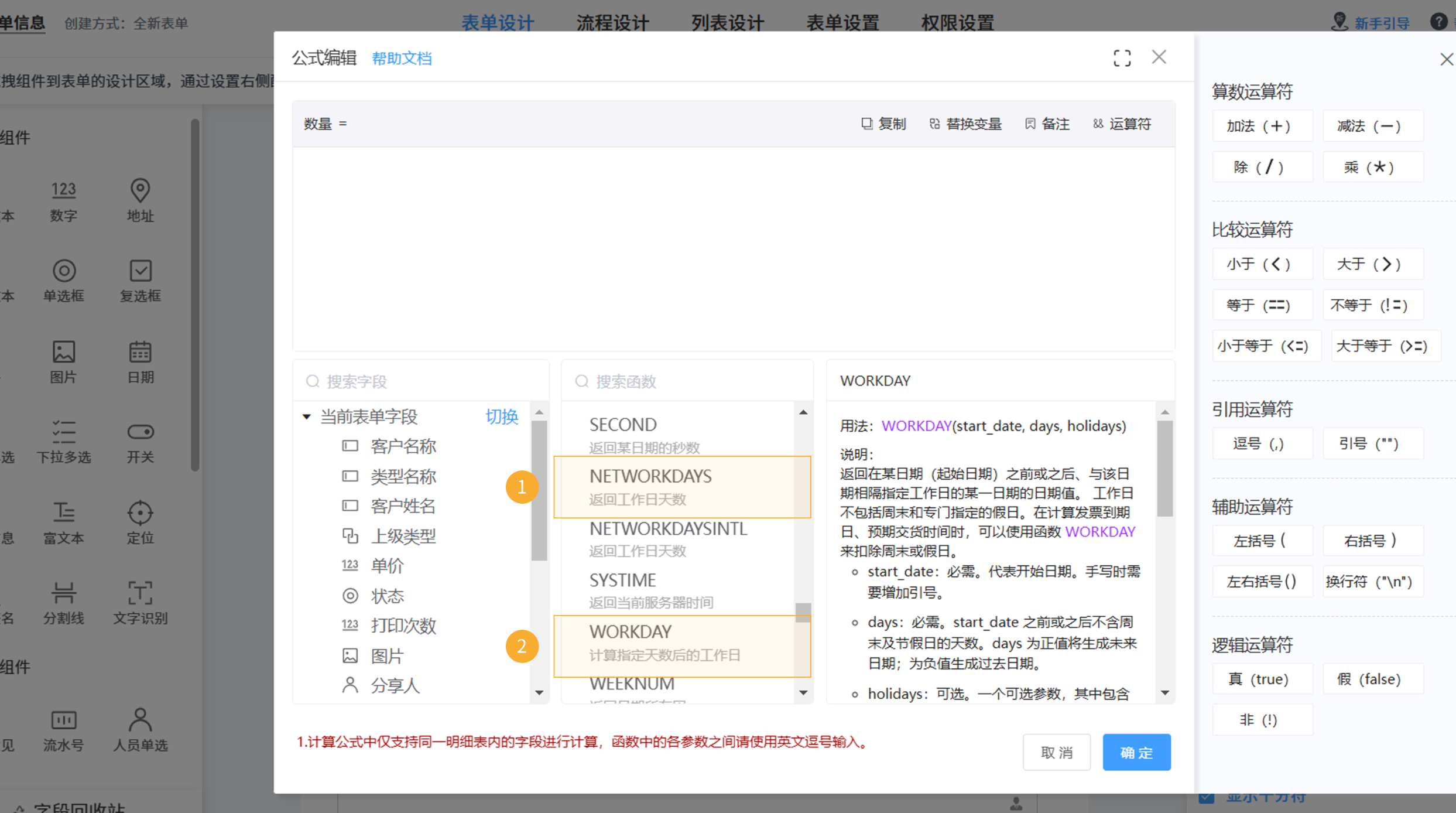Insert the 小于等于 (<=) operator
The height and width of the screenshot is (813, 1456).
point(1266,346)
